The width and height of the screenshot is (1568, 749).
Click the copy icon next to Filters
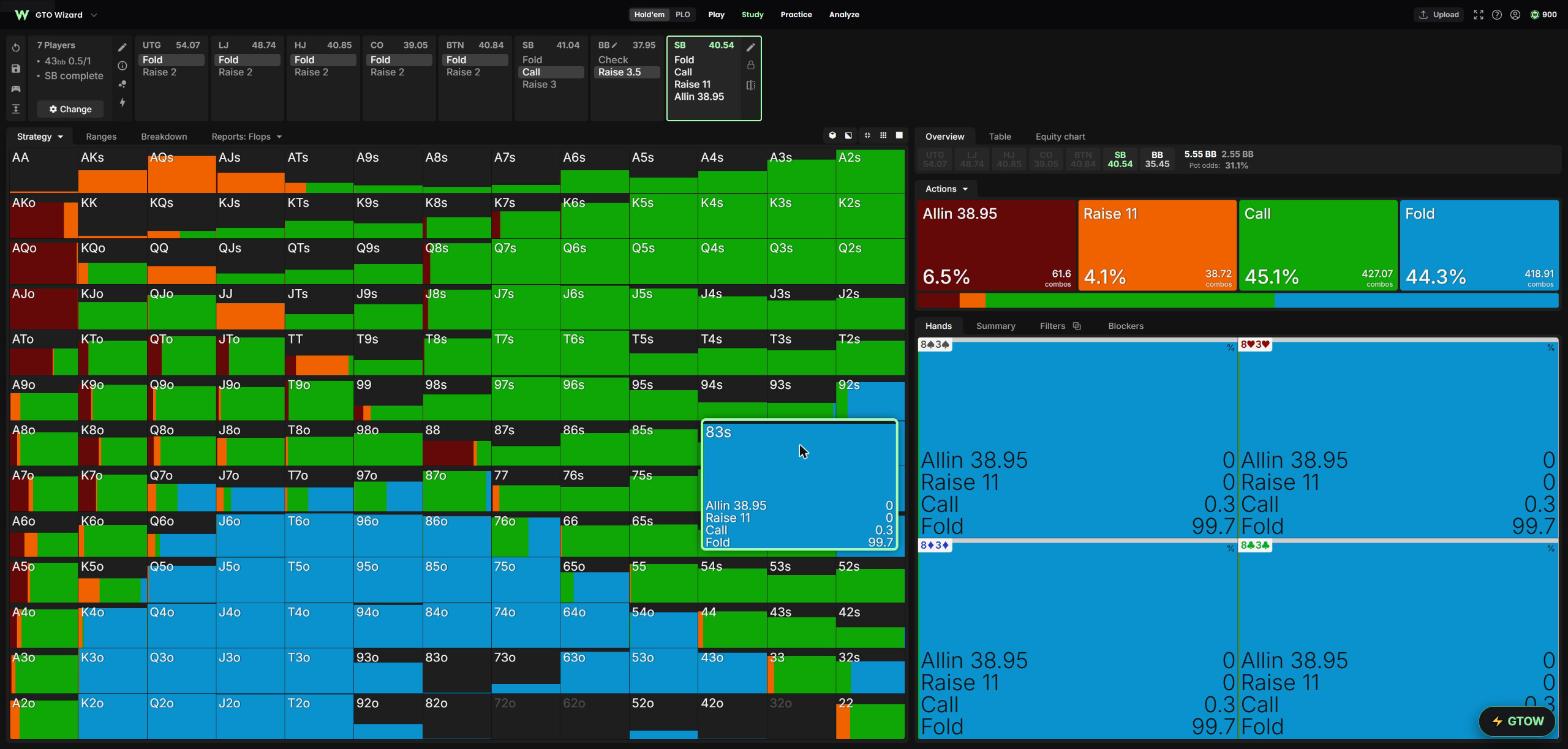coord(1076,326)
